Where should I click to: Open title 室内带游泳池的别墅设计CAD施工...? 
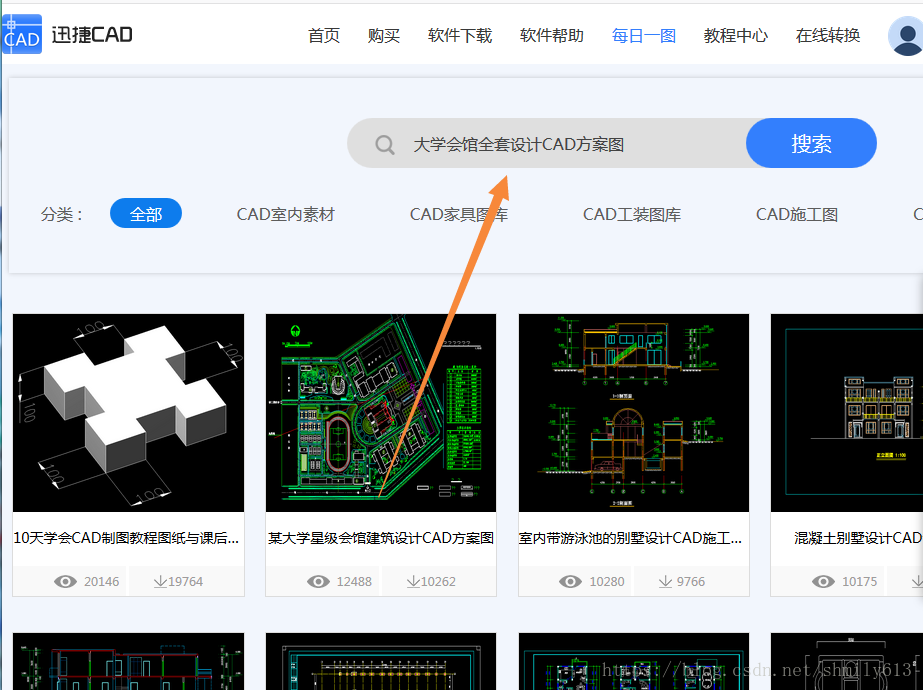[x=630, y=538]
